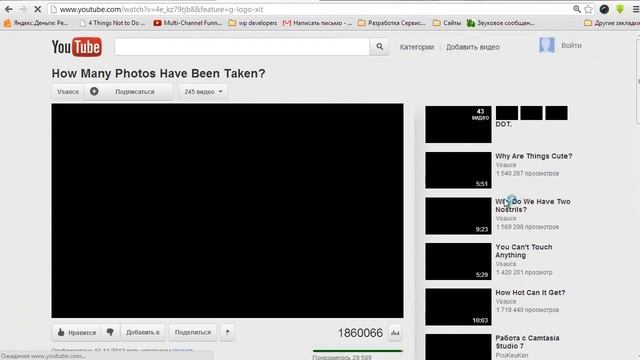
Task: Click the view count 1860066
Action: pyautogui.click(x=360, y=333)
